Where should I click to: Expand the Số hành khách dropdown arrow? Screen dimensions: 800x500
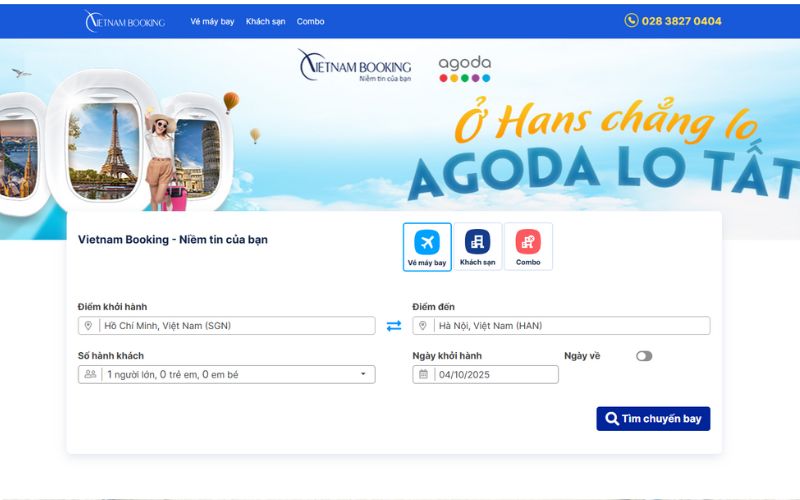click(x=363, y=374)
